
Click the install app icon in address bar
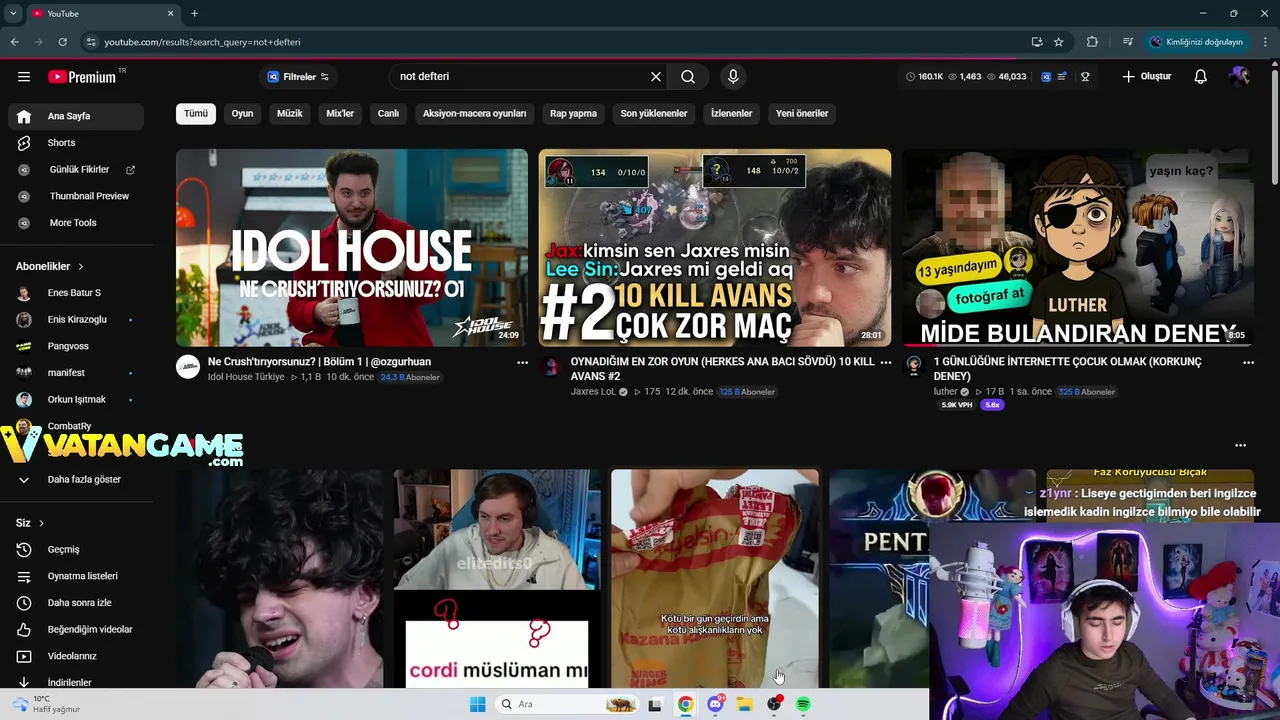[x=1037, y=42]
